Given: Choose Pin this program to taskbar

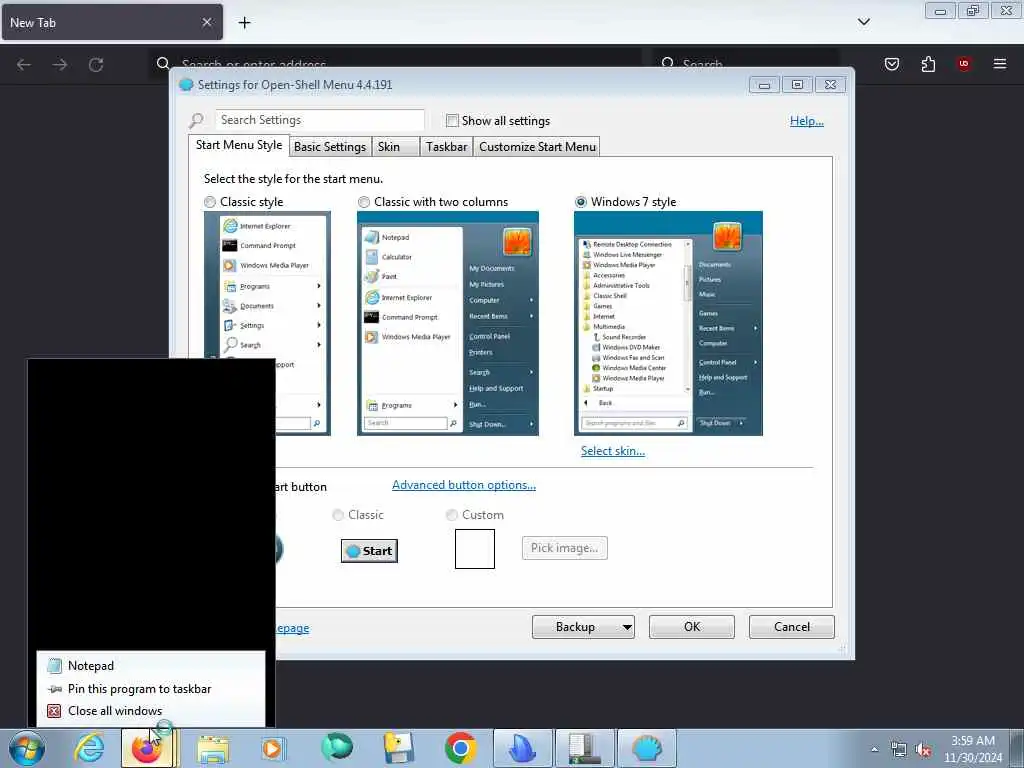Looking at the screenshot, I should [x=151, y=689].
